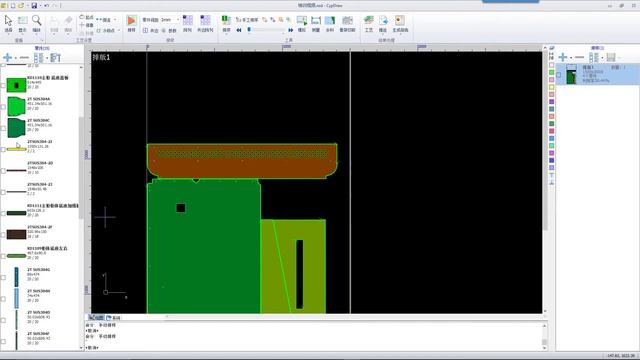Select the bright green 50S304A part thumbnail
Viewport: 640px width, 360px height.
coord(16,107)
